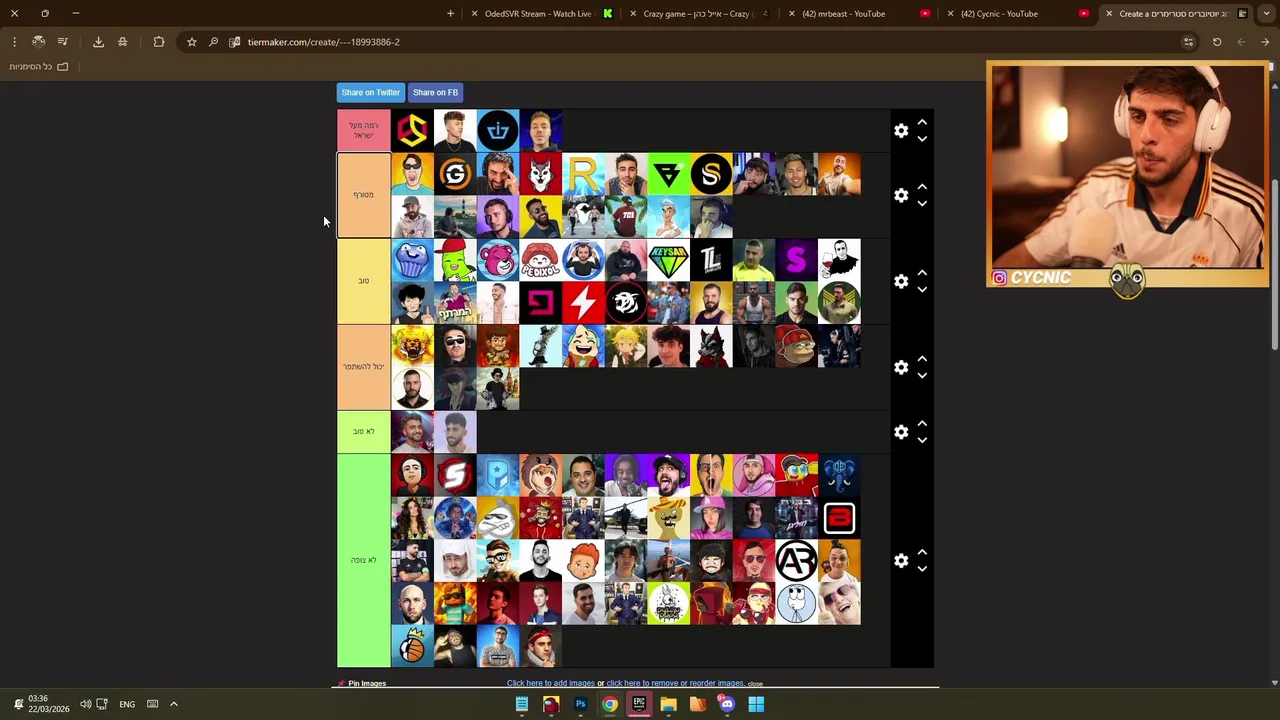Click the volume icon in system tray
This screenshot has width=1280, height=720.
coord(85,704)
